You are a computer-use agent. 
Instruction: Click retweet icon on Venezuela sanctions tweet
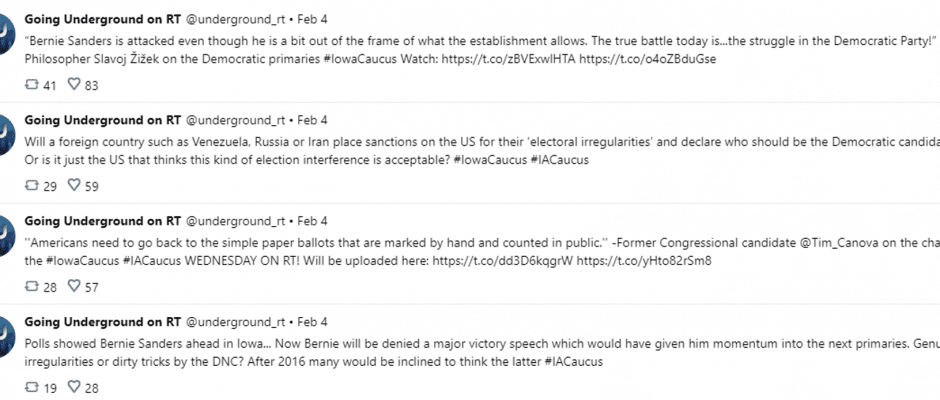pos(31,186)
